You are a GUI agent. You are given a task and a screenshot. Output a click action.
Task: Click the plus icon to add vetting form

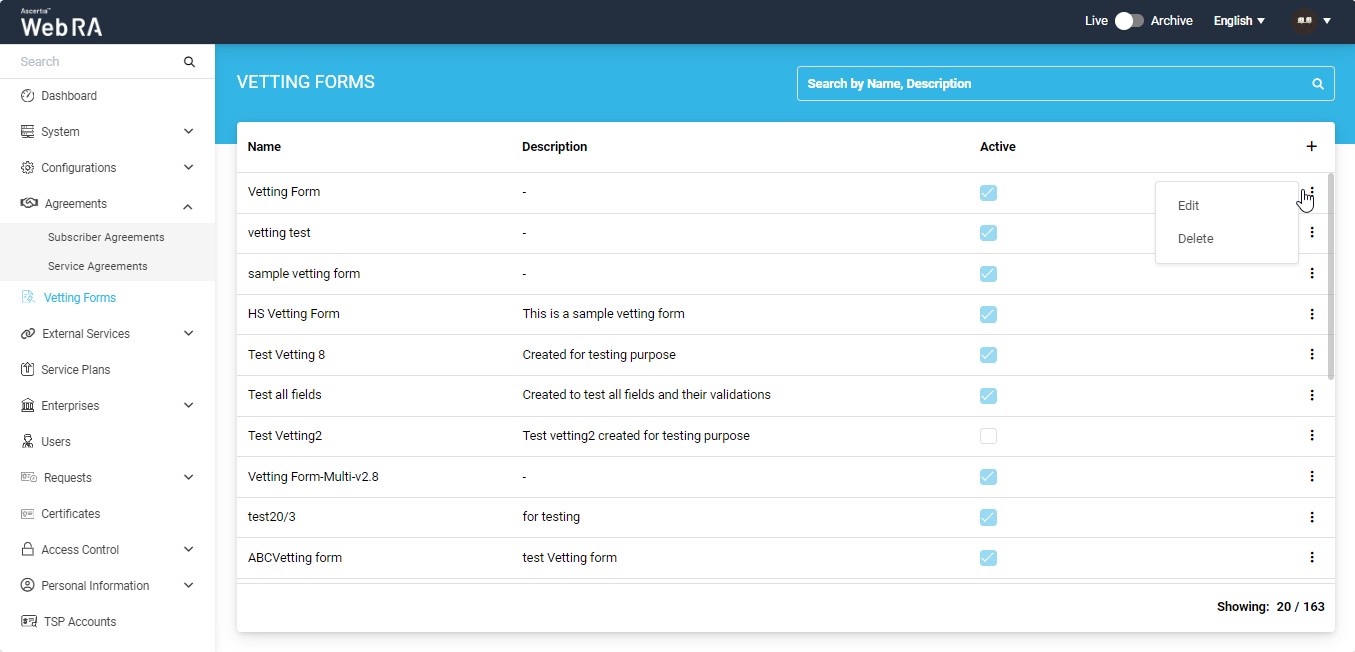point(1311,147)
